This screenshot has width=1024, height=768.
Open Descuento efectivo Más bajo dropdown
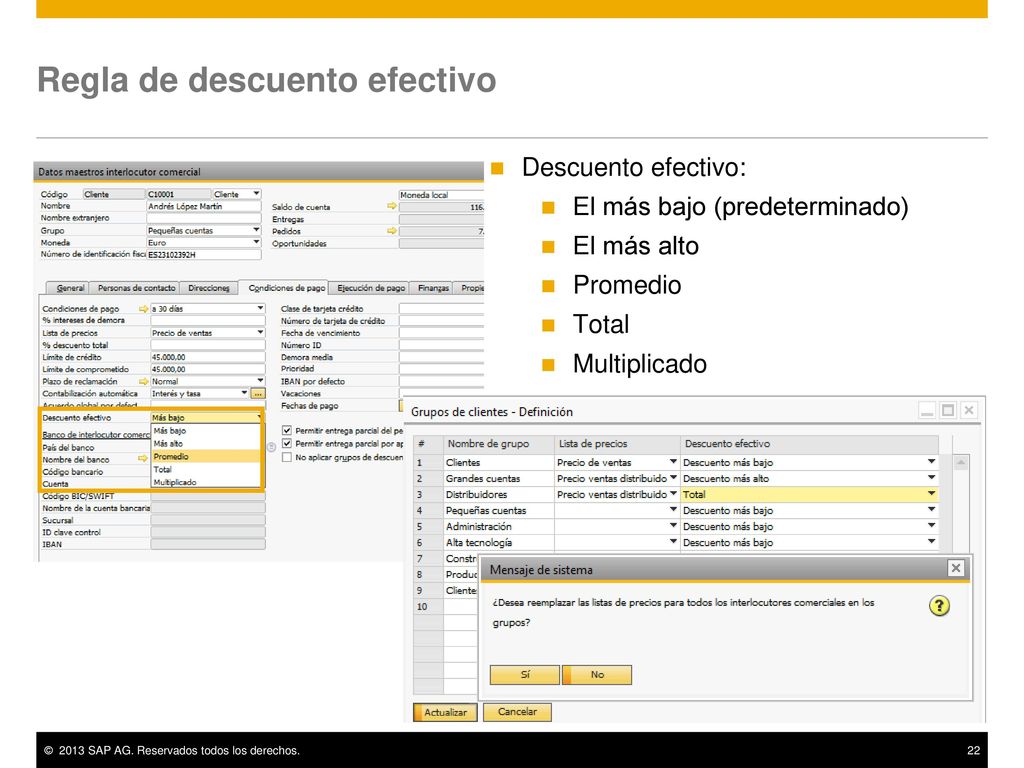coord(259,417)
